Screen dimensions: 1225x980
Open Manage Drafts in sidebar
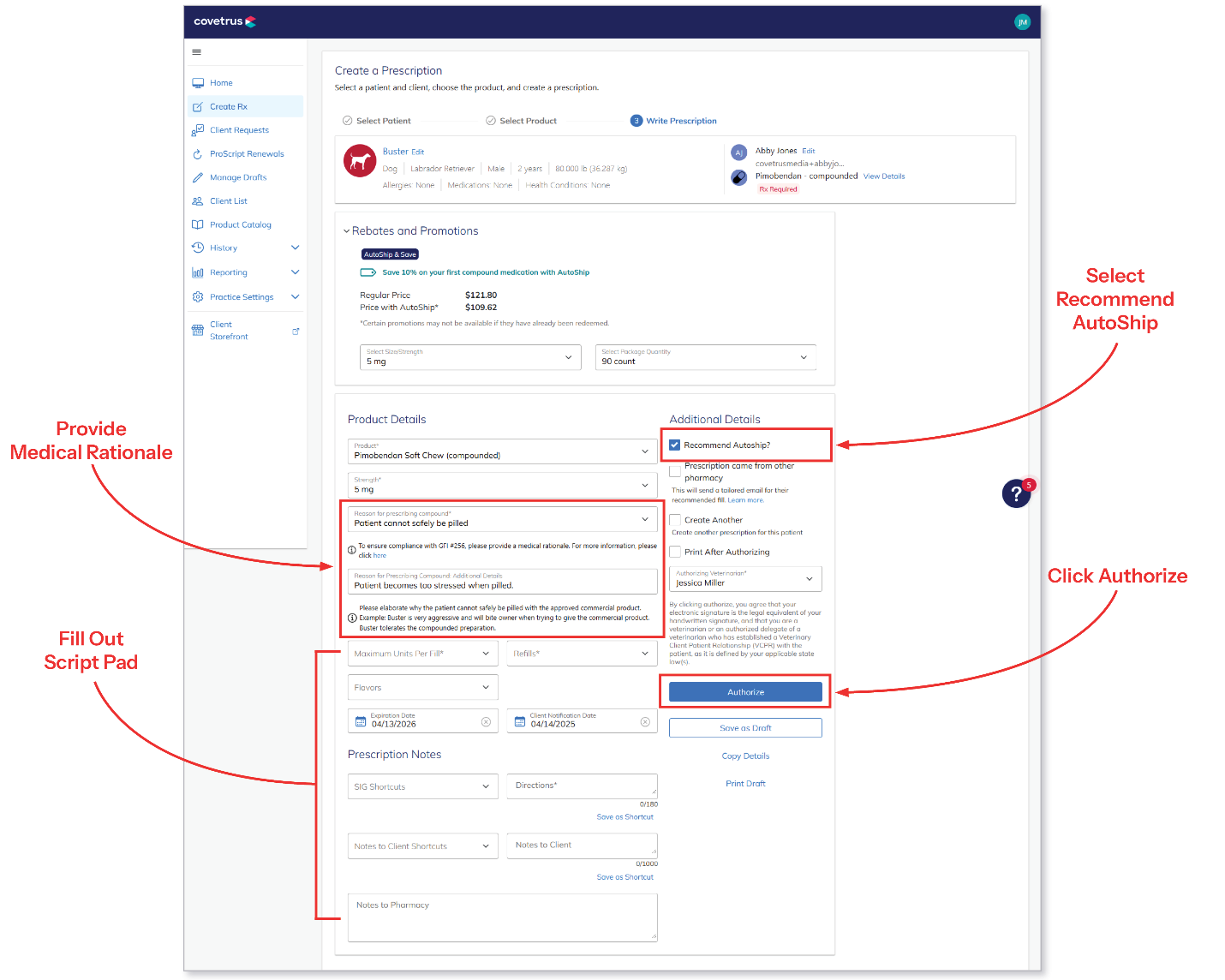point(237,177)
